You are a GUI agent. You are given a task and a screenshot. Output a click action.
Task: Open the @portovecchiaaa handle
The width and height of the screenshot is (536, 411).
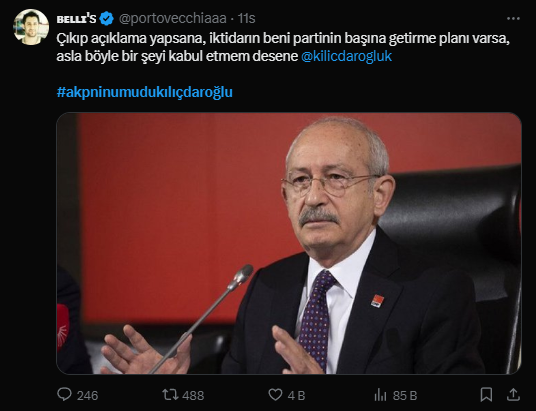173,18
